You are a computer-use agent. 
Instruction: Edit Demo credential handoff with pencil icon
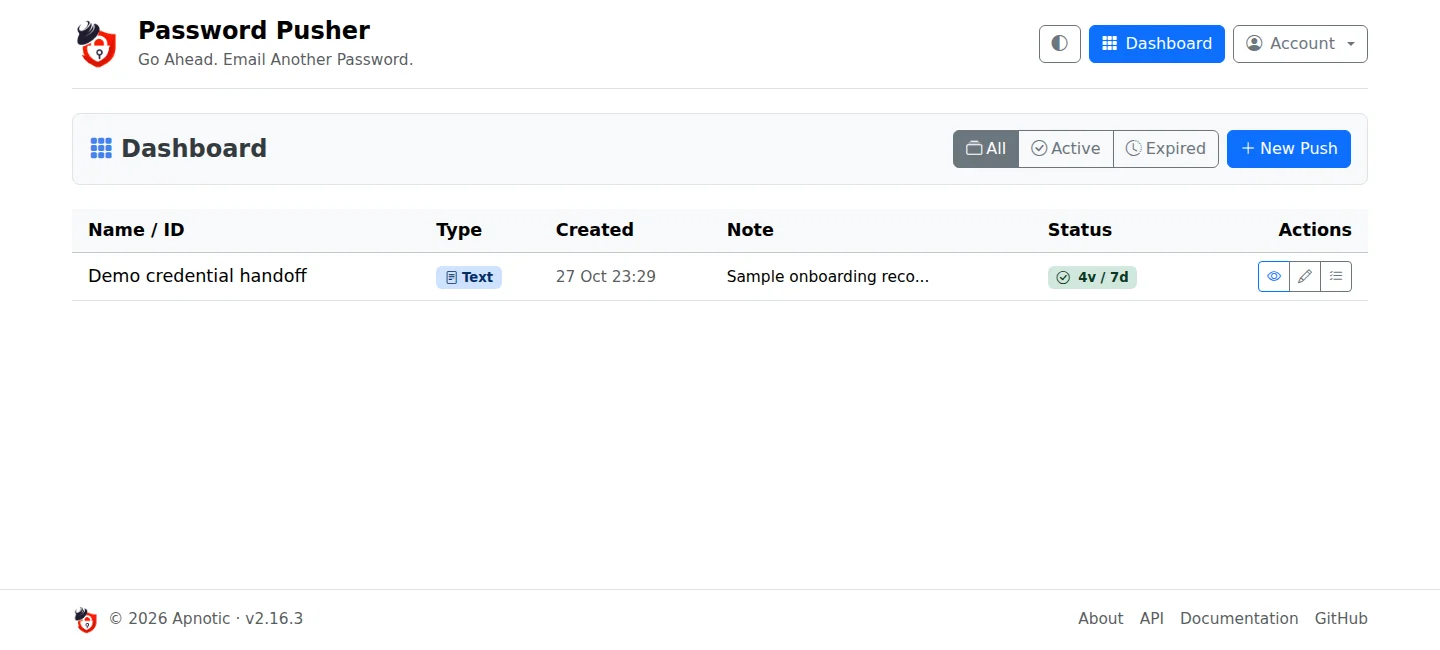(x=1305, y=277)
